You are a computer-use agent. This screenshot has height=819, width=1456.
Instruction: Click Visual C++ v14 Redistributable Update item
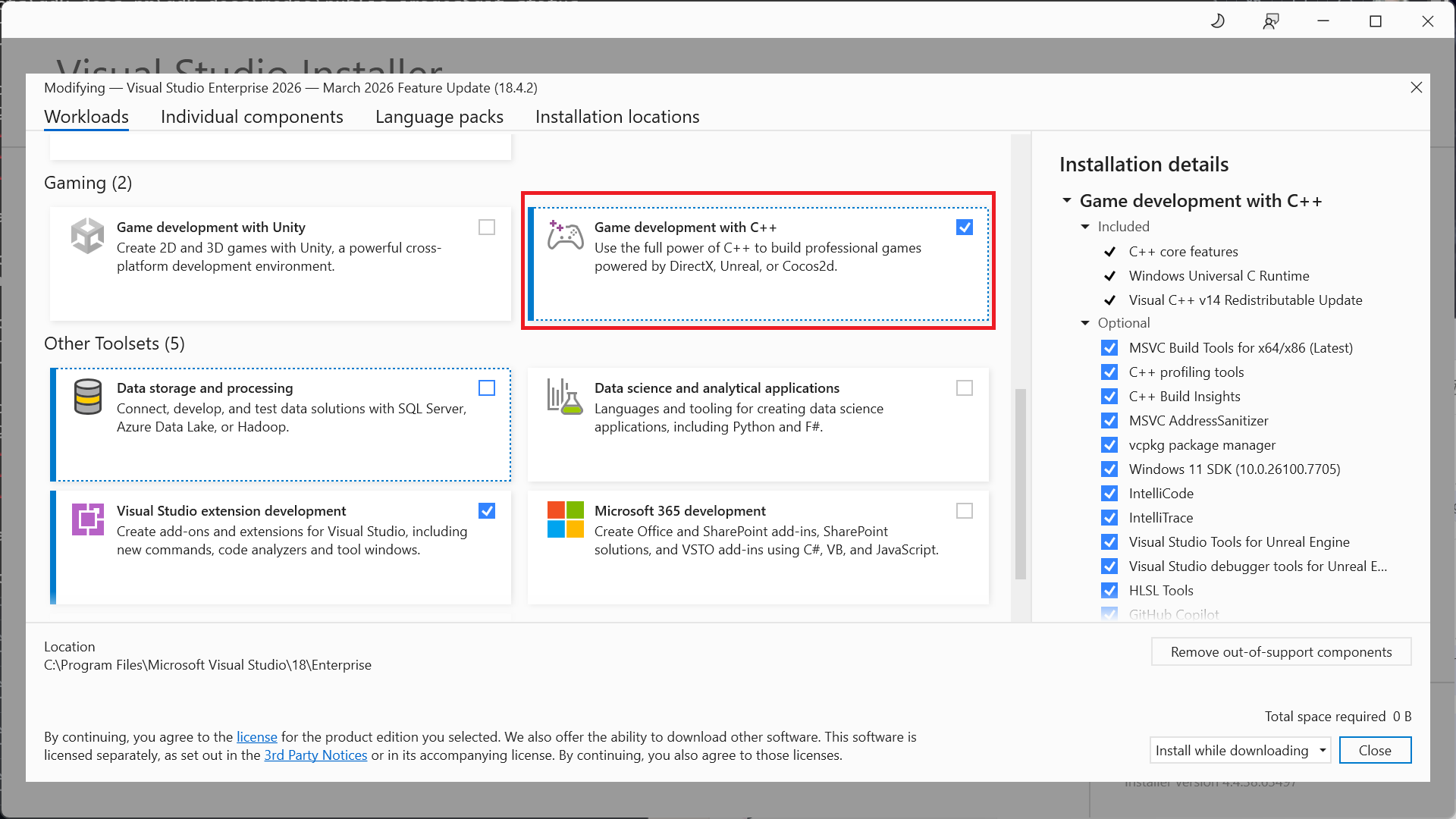pos(1245,300)
